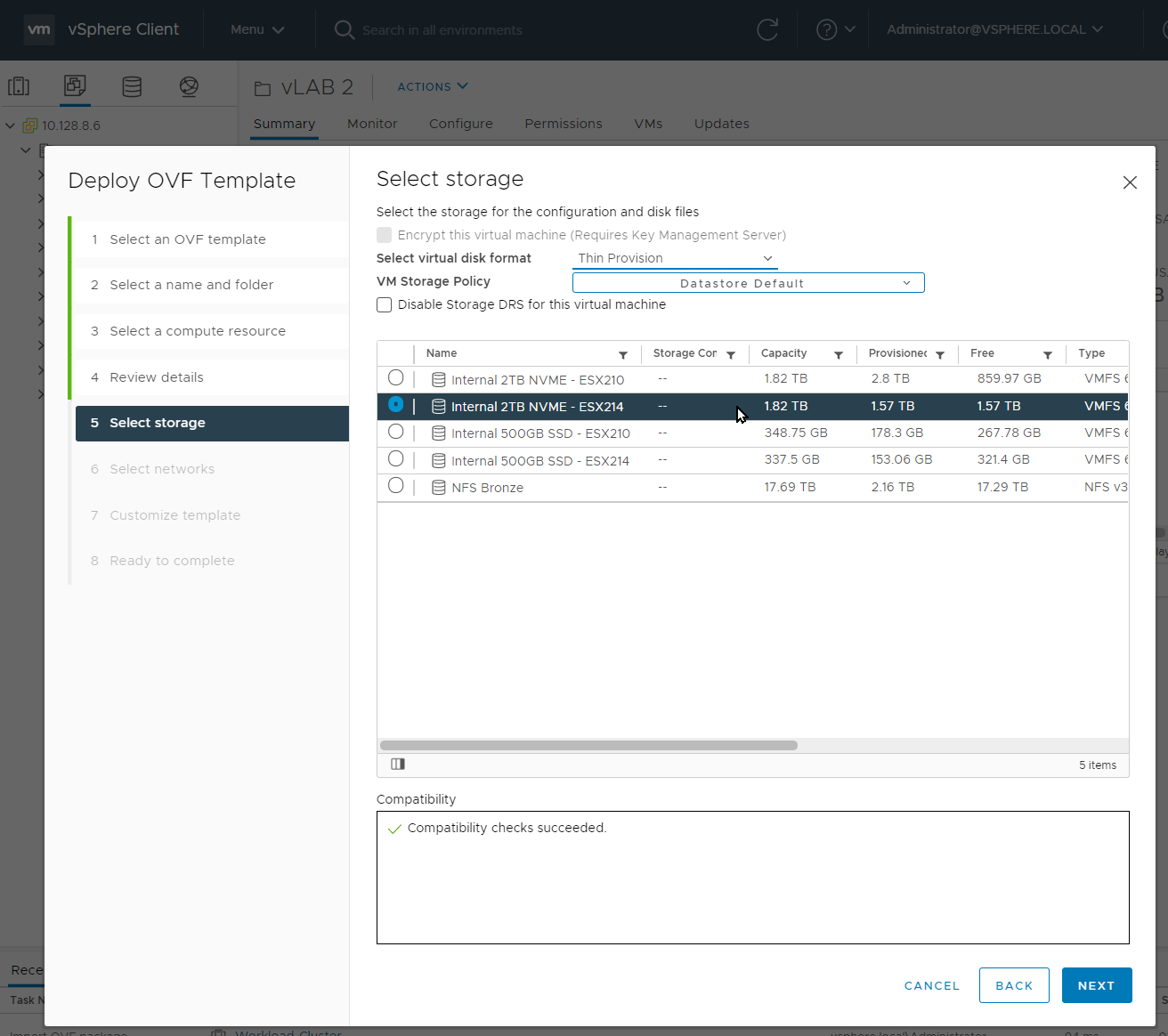Image resolution: width=1168 pixels, height=1036 pixels.
Task: Open the VMs tab
Action: pos(648,124)
